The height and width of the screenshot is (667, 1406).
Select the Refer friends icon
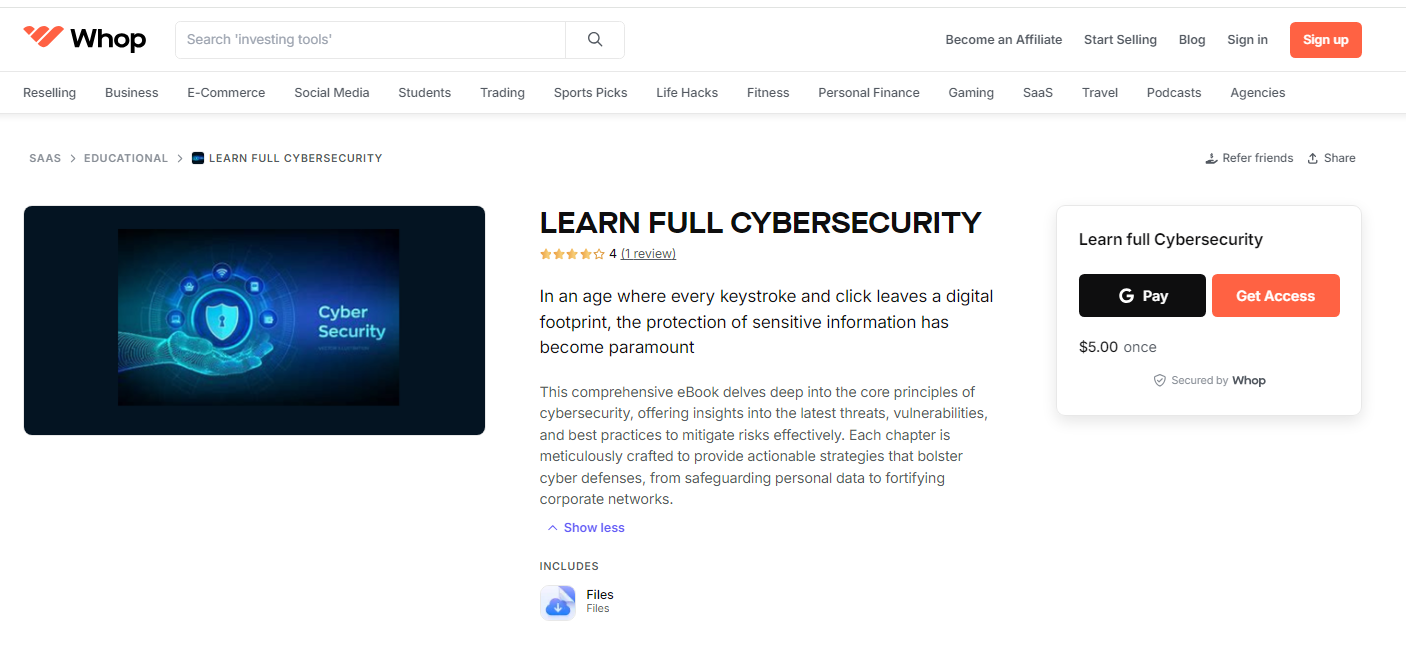click(x=1211, y=157)
